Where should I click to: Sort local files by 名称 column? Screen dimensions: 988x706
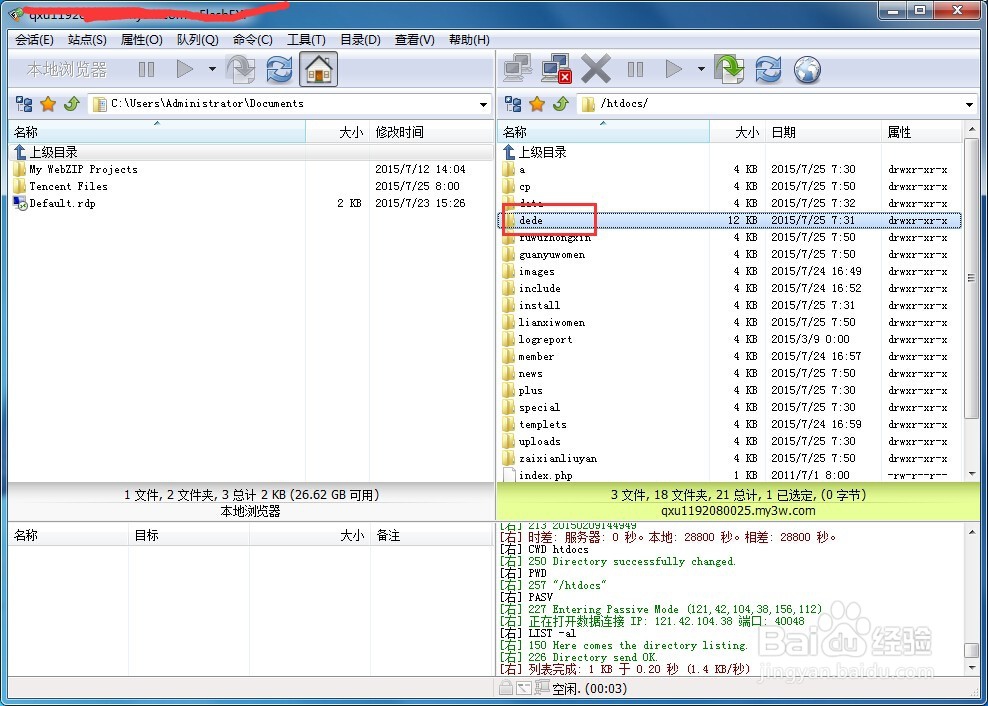click(157, 132)
